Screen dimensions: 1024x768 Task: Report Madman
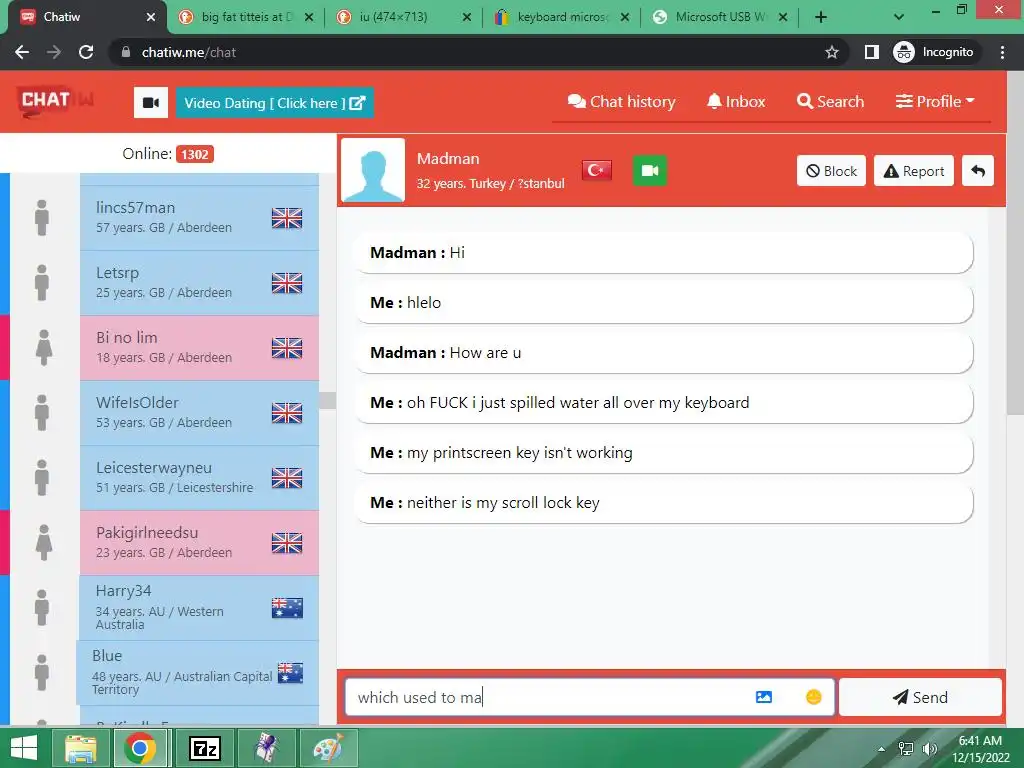[x=914, y=171]
